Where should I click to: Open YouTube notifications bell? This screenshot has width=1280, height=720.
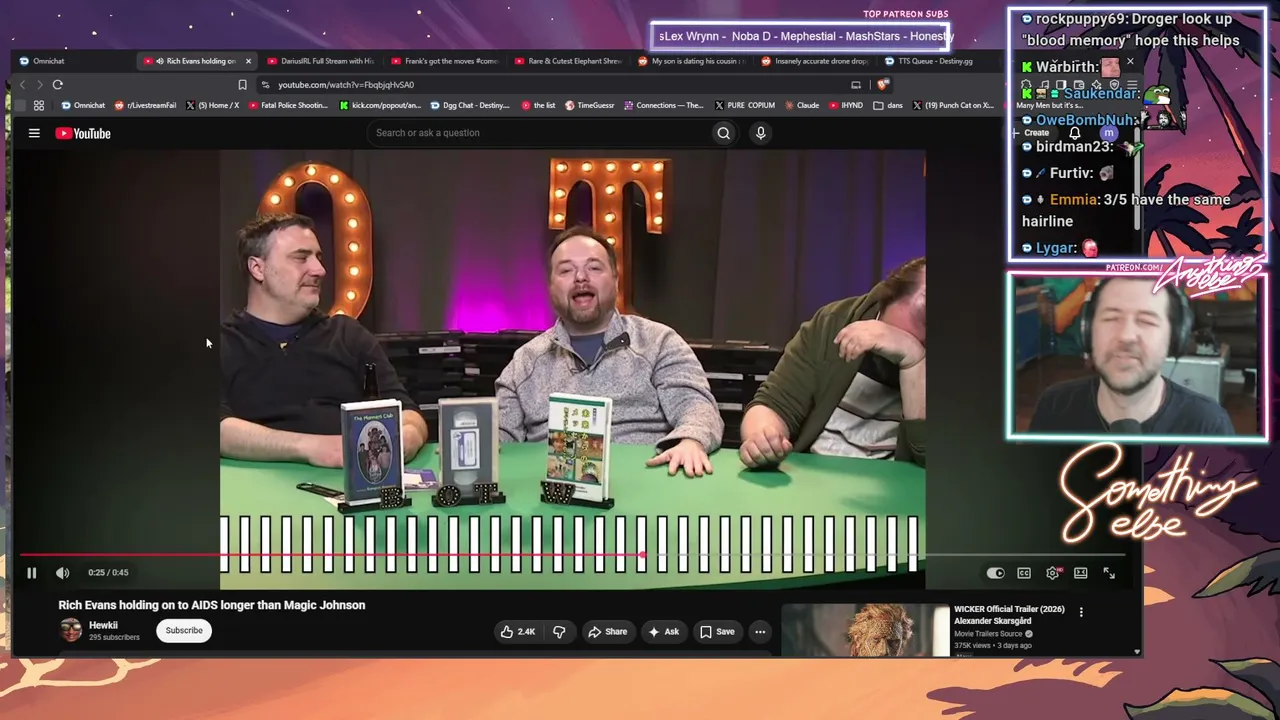click(x=1075, y=133)
